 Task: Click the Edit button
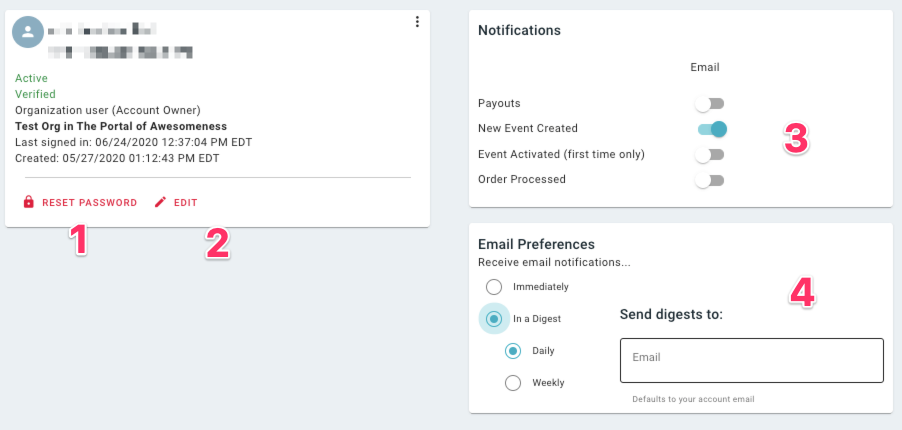pos(176,203)
